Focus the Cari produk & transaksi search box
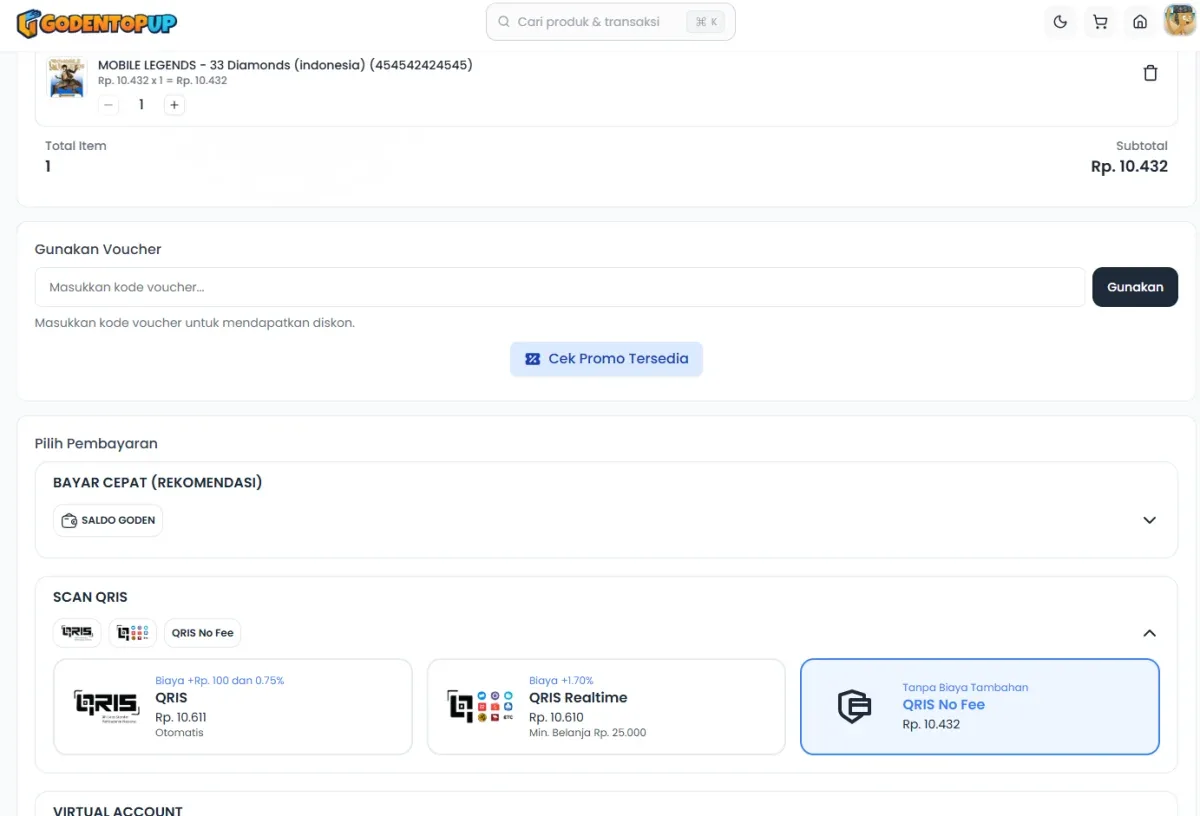 [610, 22]
